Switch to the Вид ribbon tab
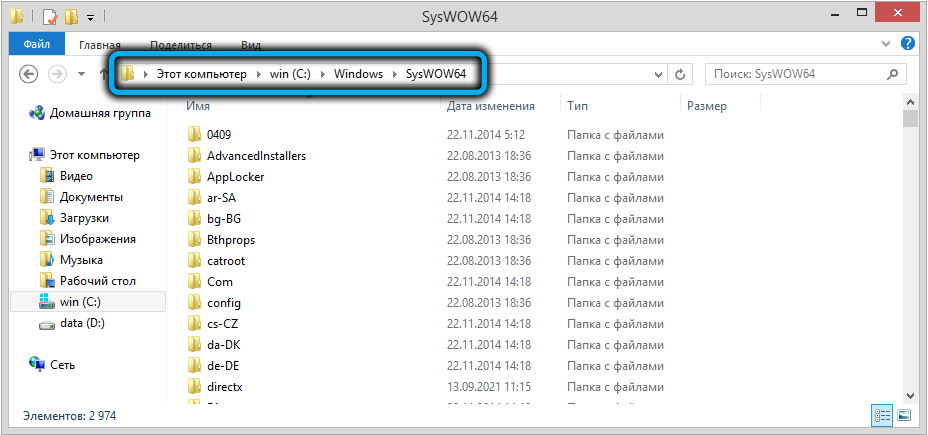This screenshot has width=928, height=435. [251, 45]
